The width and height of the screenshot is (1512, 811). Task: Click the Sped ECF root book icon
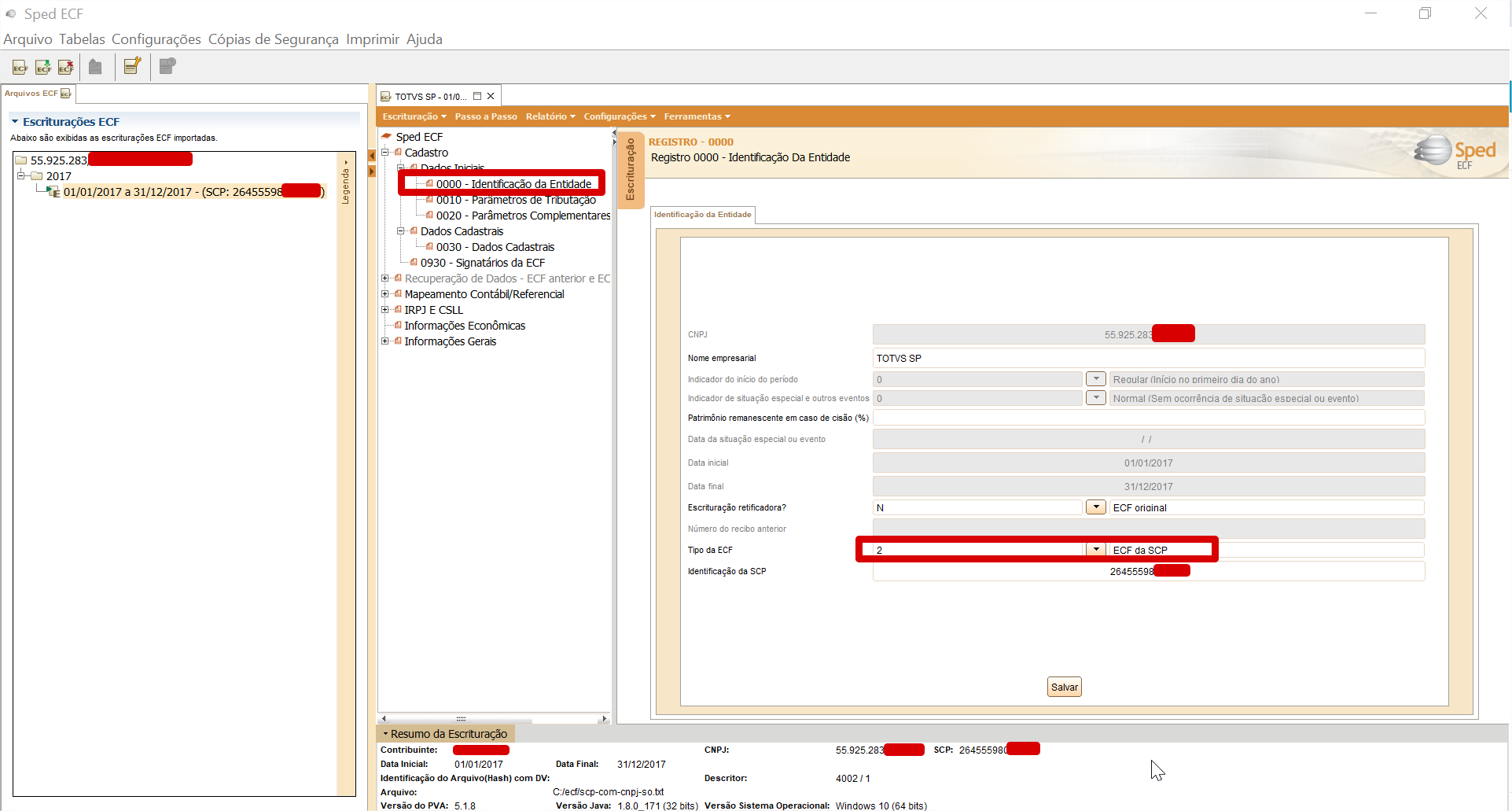point(387,137)
